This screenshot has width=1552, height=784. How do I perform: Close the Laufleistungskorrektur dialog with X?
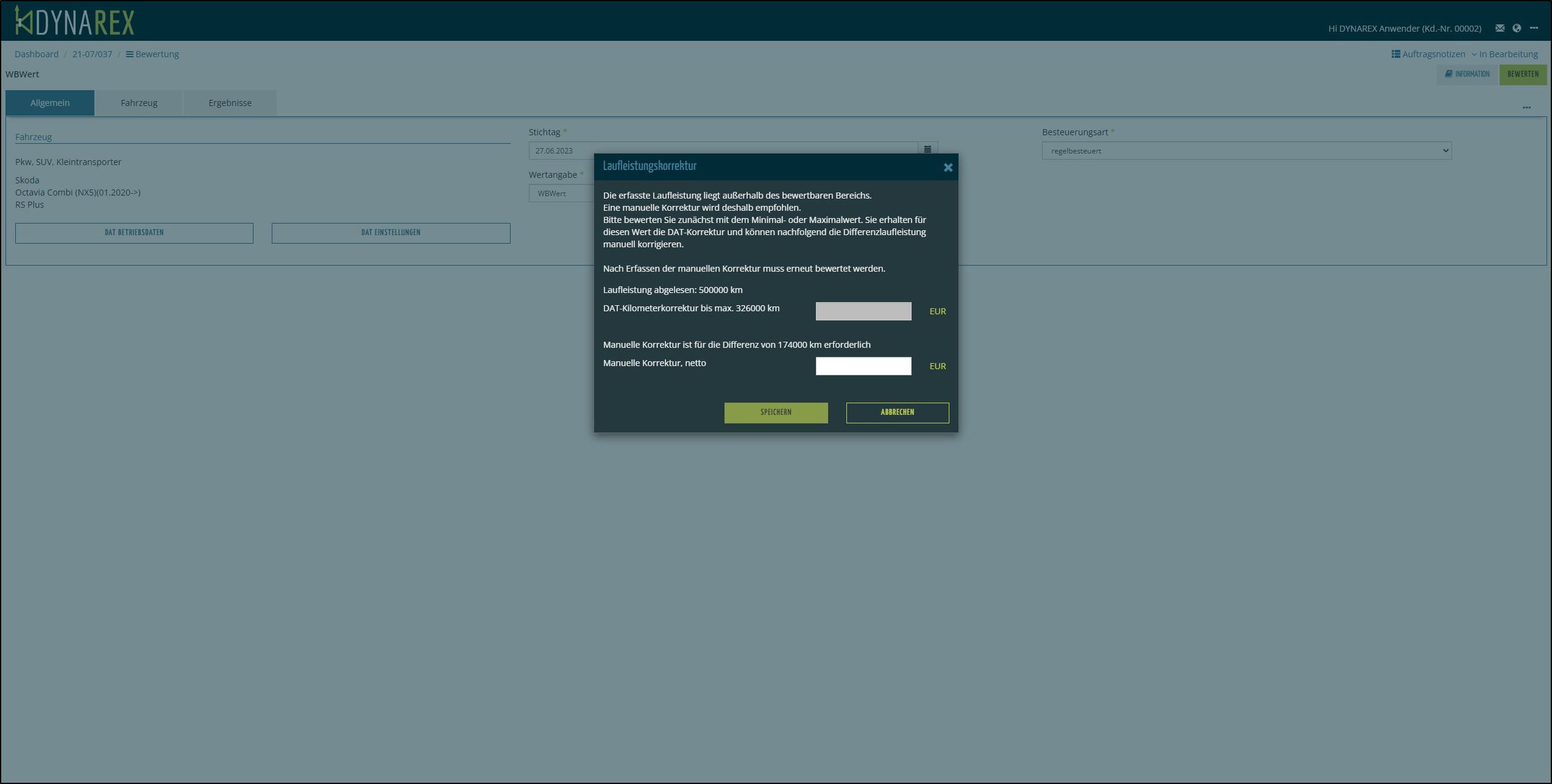tap(948, 168)
